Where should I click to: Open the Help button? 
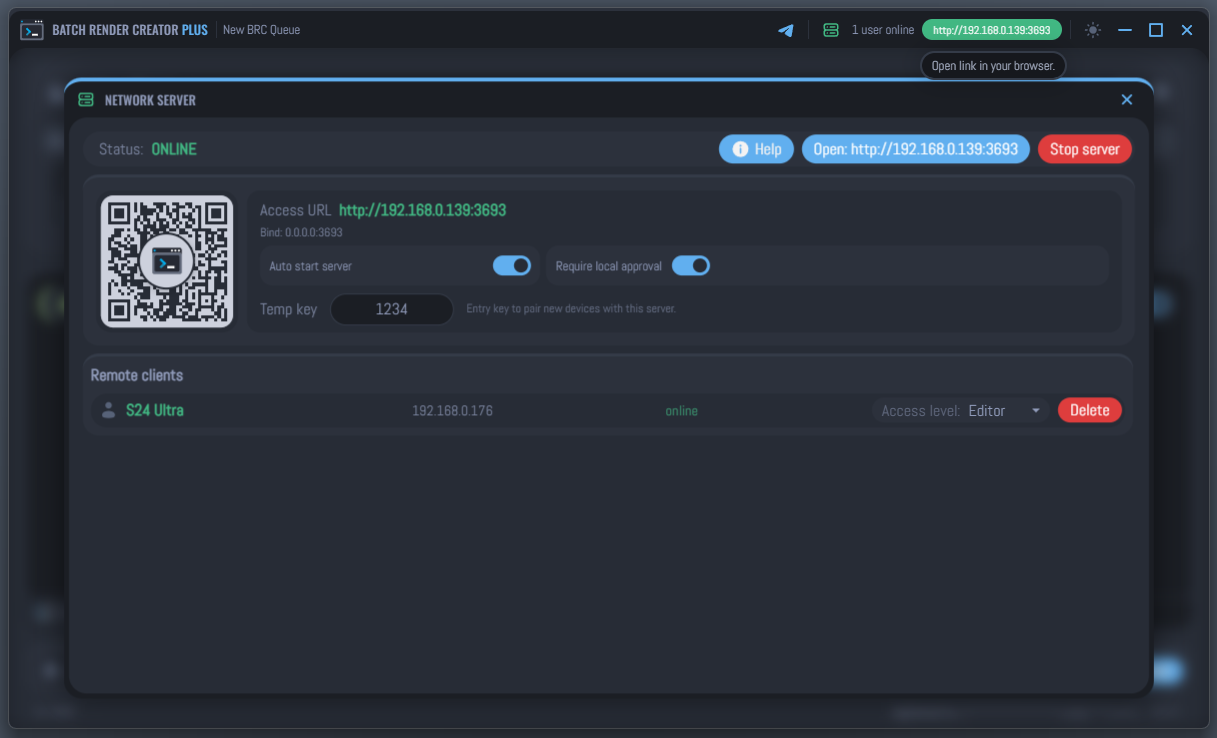pyautogui.click(x=757, y=149)
